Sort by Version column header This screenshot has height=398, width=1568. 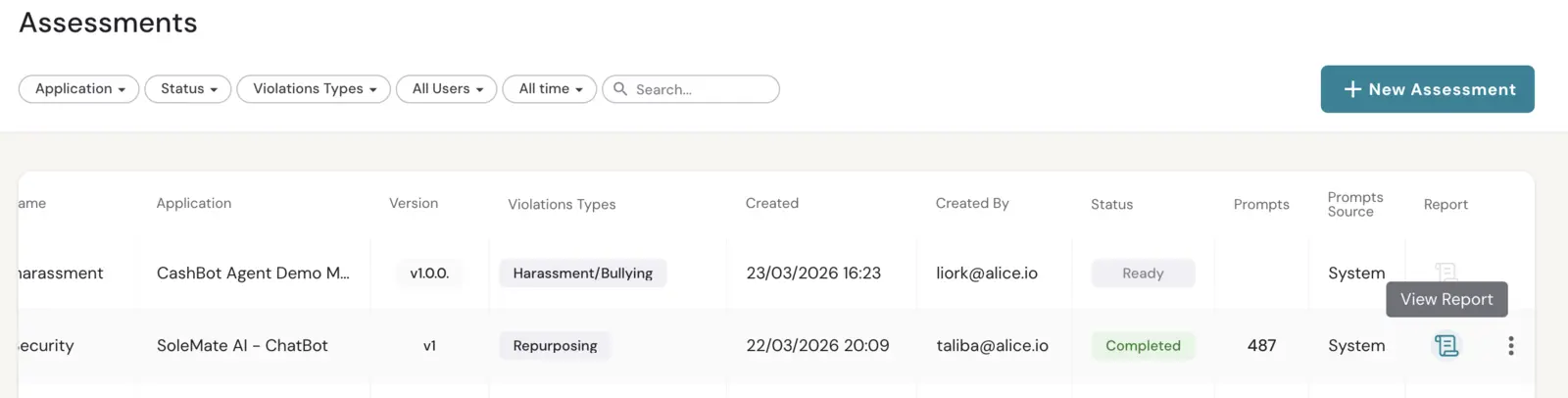[x=414, y=203]
